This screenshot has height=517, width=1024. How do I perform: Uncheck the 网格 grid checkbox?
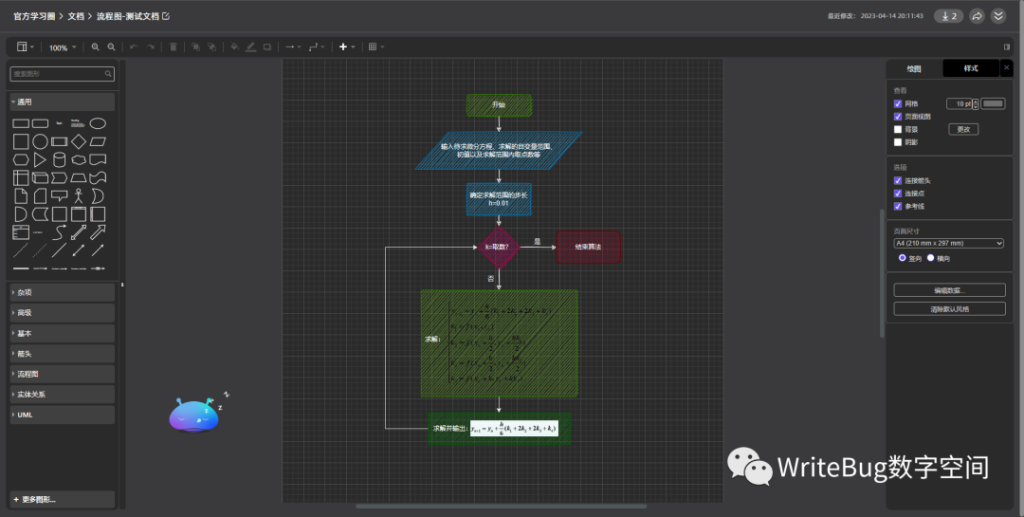pyautogui.click(x=898, y=103)
